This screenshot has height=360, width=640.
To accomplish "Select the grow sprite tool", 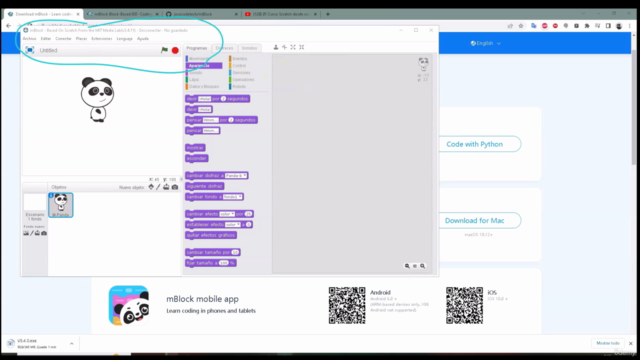I will (293, 47).
